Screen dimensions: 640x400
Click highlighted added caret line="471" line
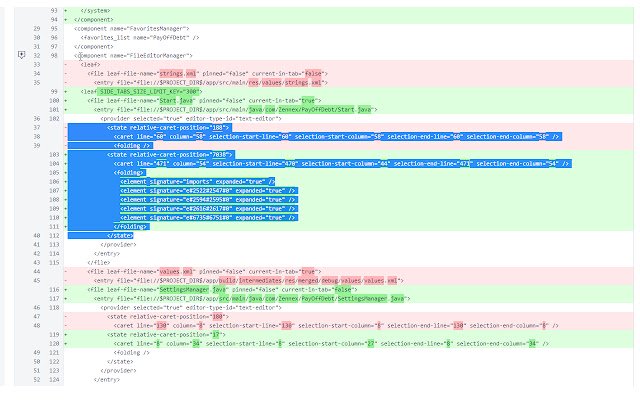(341, 164)
